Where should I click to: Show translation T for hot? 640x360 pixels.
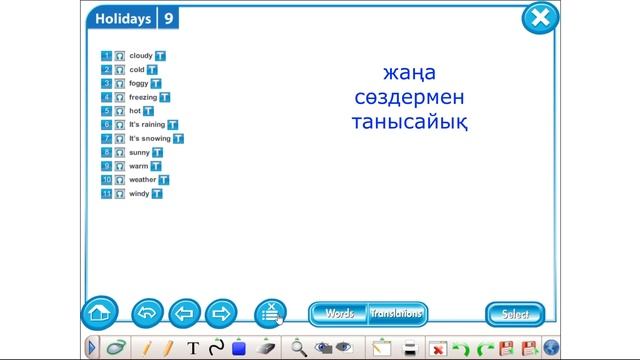[149, 111]
